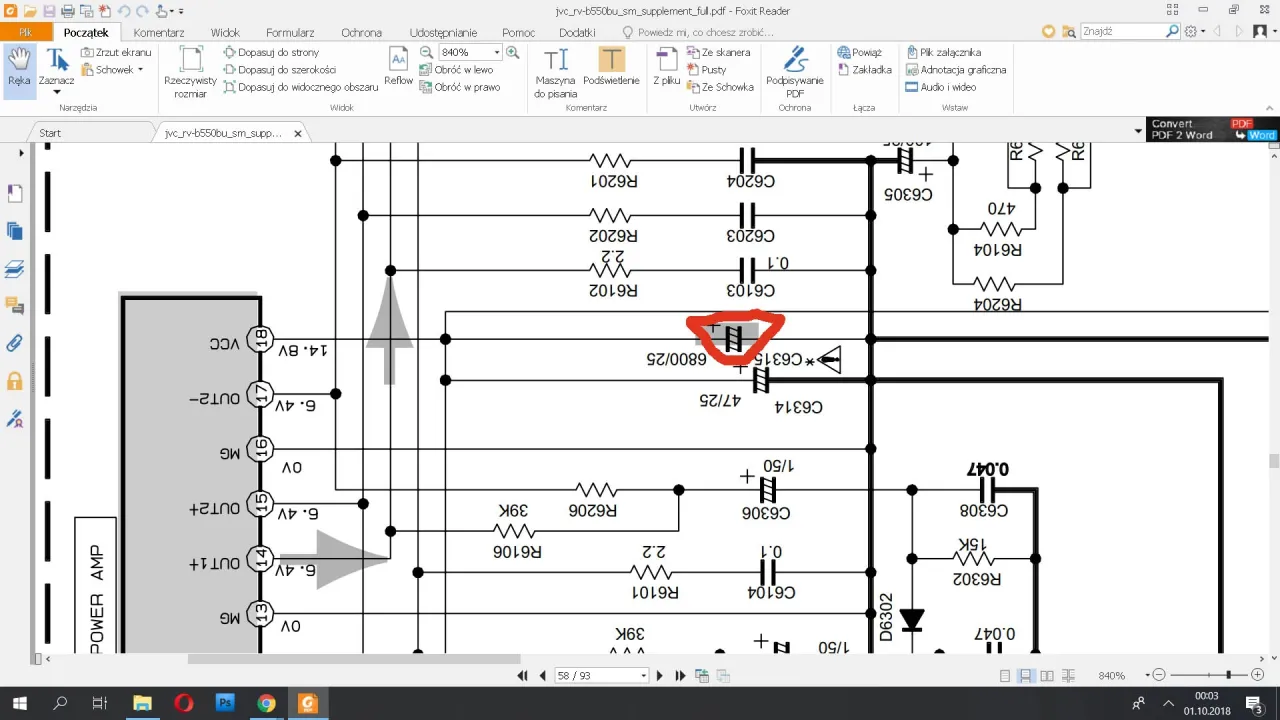Enable single page view mode
The width and height of the screenshot is (1280, 720).
(1005, 676)
